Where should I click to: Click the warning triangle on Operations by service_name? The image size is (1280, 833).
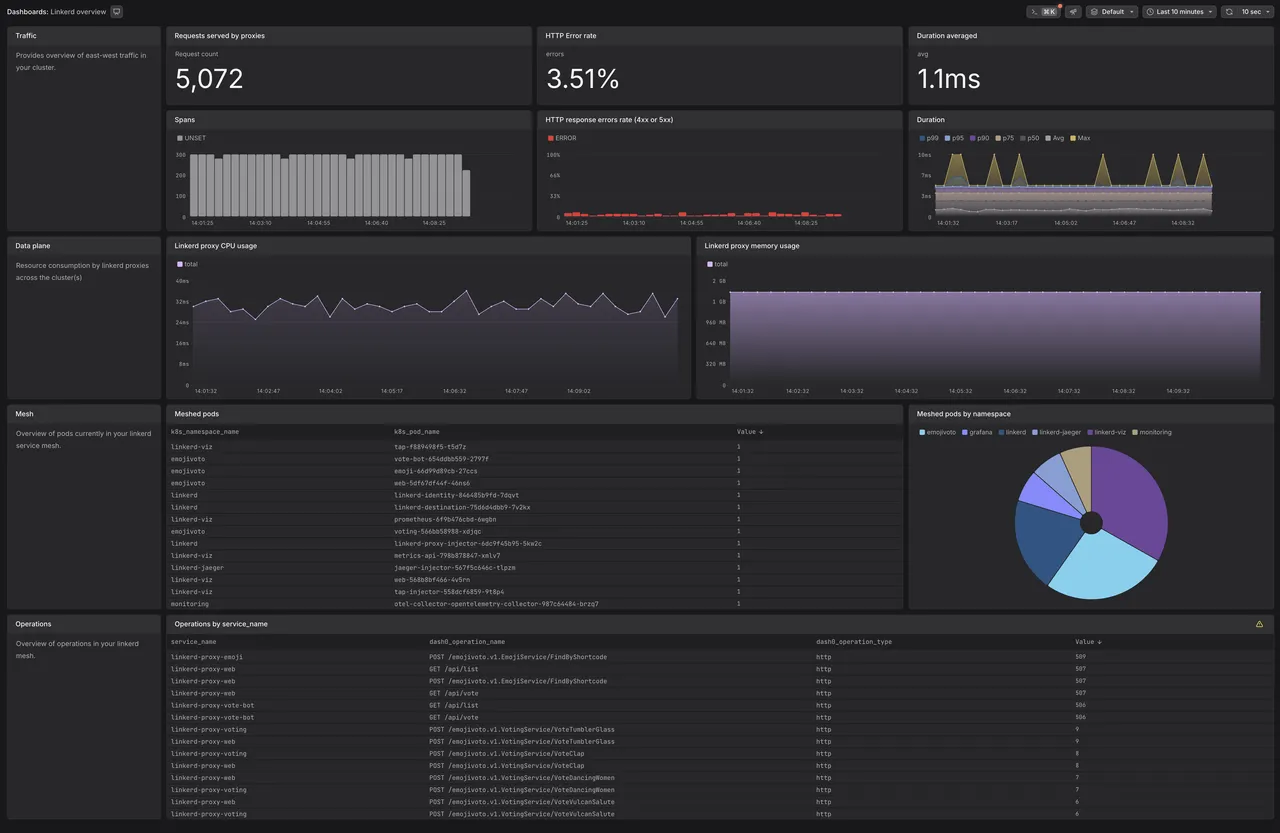tap(1259, 624)
